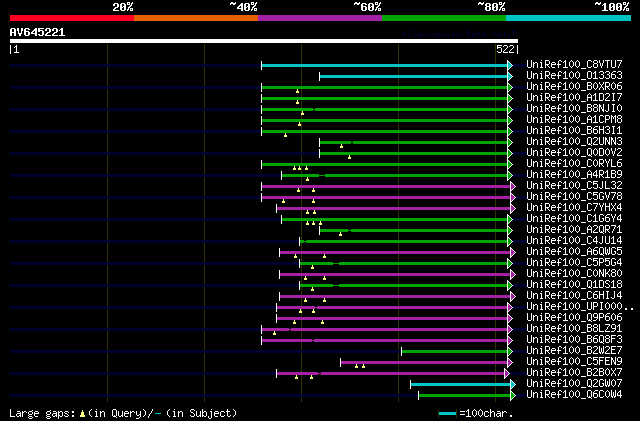Click the purple ~60% identity color segment

pyautogui.click(x=320, y=18)
